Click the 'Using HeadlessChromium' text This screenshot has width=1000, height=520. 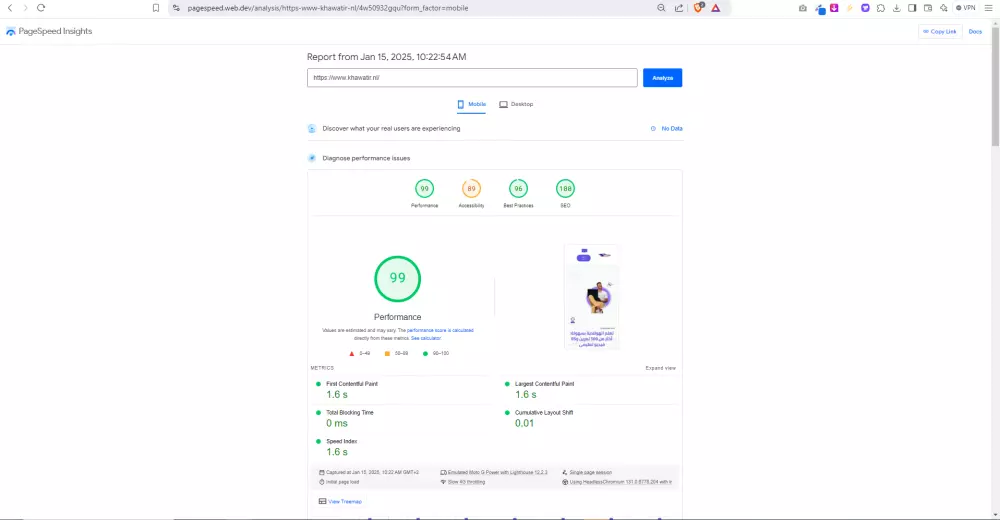click(620, 482)
